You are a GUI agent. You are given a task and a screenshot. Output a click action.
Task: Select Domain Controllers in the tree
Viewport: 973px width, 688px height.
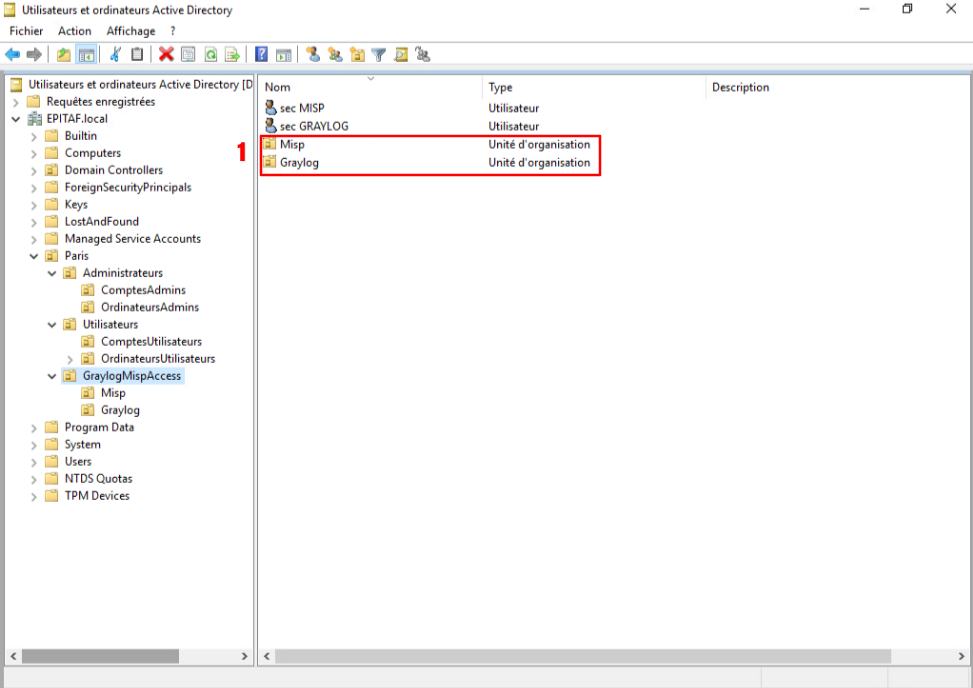113,170
